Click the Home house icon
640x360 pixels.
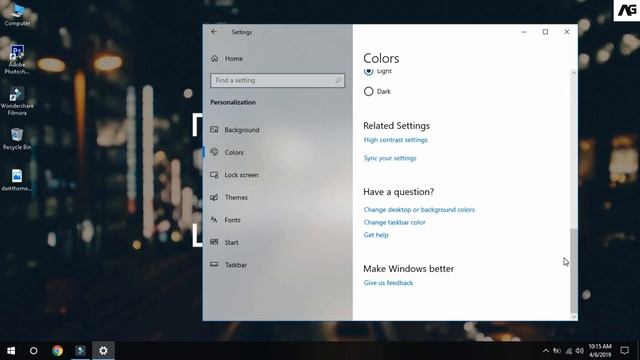214,59
